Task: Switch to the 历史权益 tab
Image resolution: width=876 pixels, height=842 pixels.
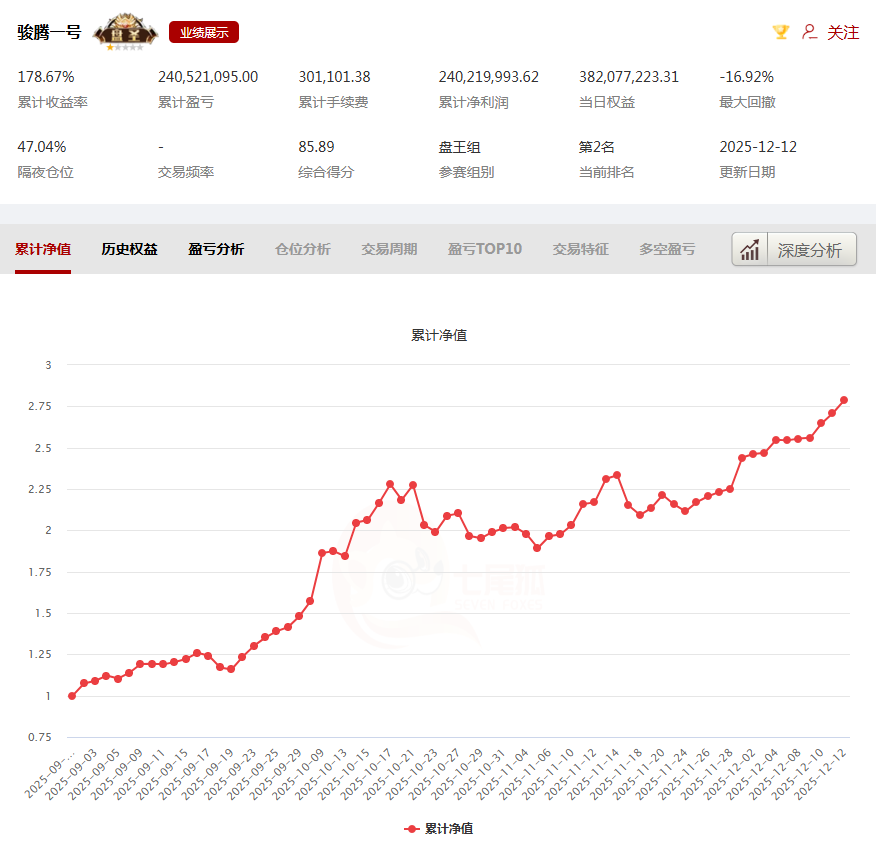Action: click(x=129, y=249)
